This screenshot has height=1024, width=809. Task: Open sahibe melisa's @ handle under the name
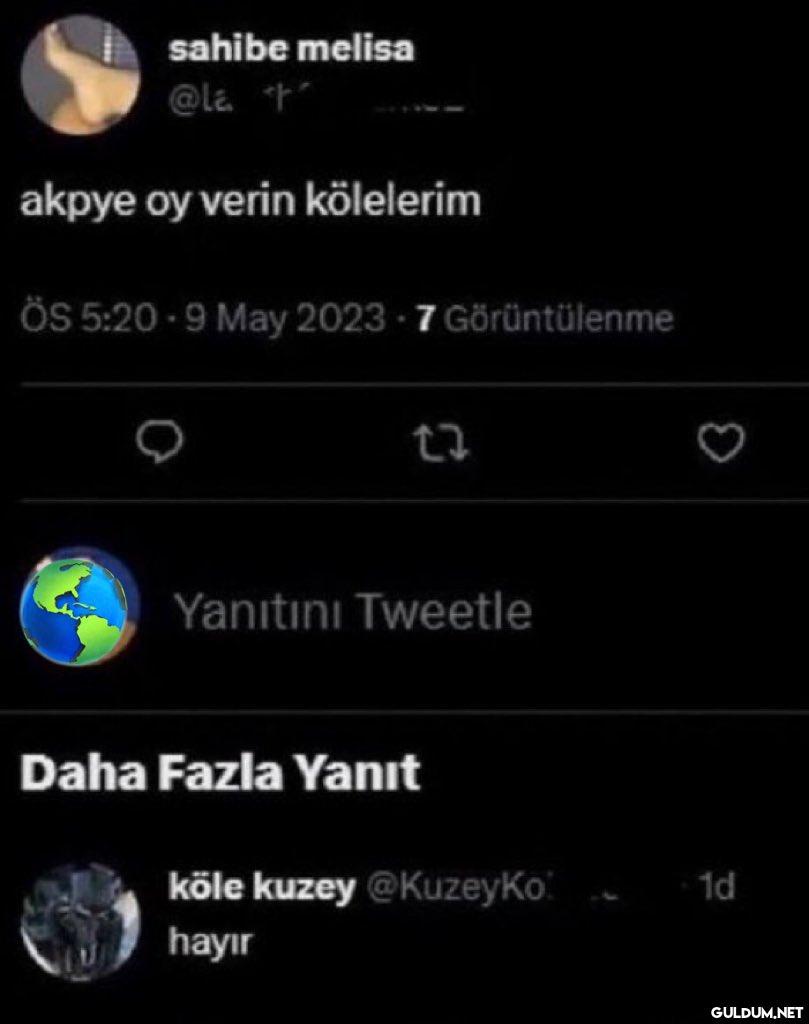click(x=316, y=100)
